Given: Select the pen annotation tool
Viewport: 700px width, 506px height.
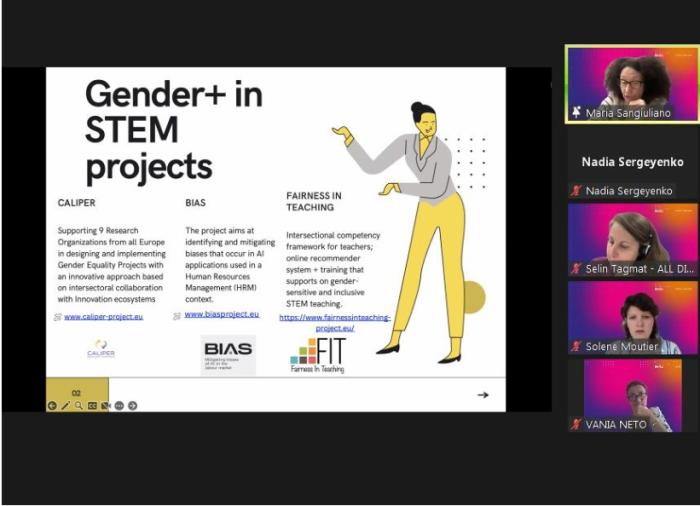Looking at the screenshot, I should coord(65,406).
